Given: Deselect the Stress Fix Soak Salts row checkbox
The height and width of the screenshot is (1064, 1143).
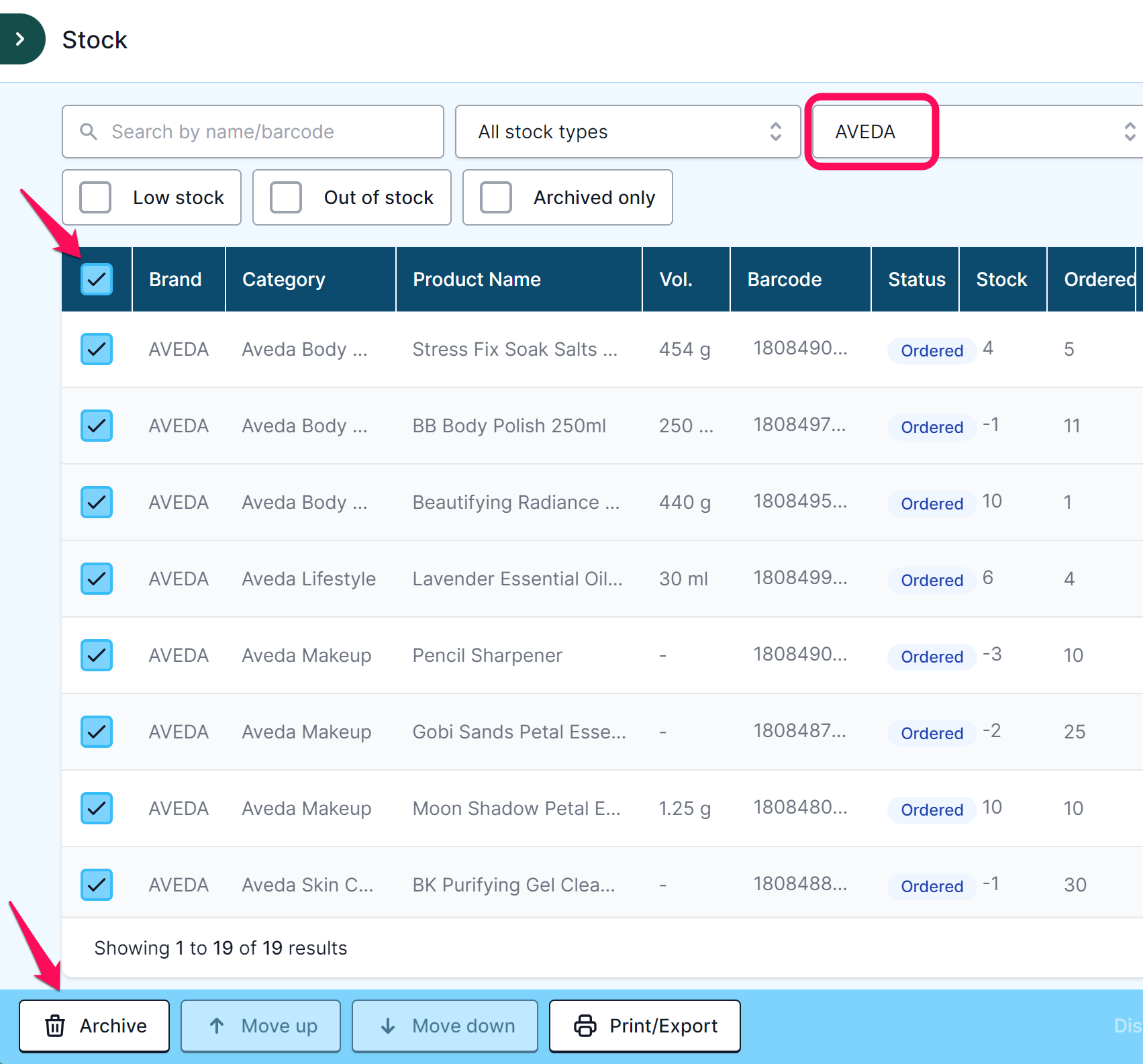Looking at the screenshot, I should tap(97, 349).
